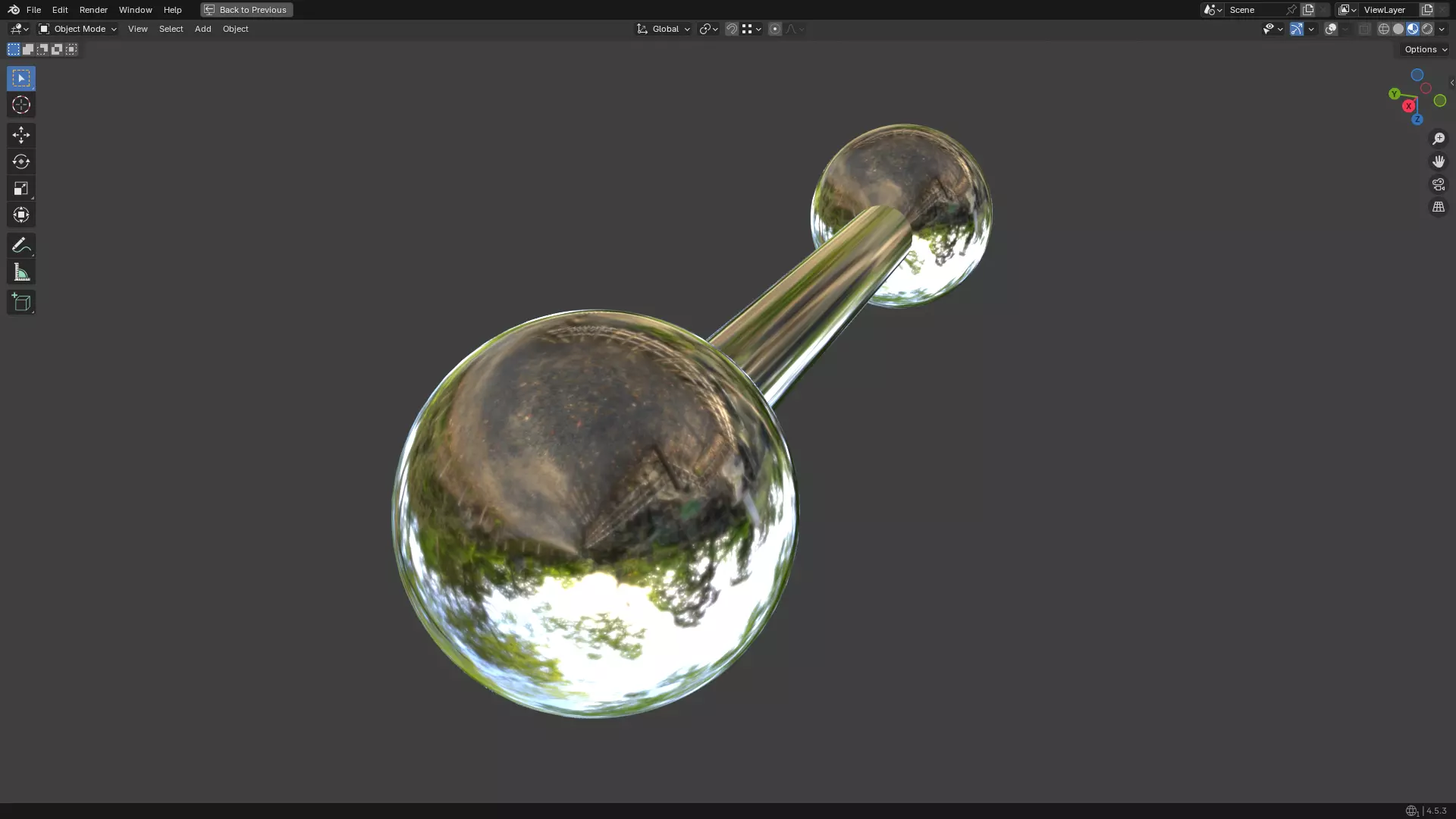Click the Back to Previous button
The width and height of the screenshot is (1456, 819).
coord(246,10)
